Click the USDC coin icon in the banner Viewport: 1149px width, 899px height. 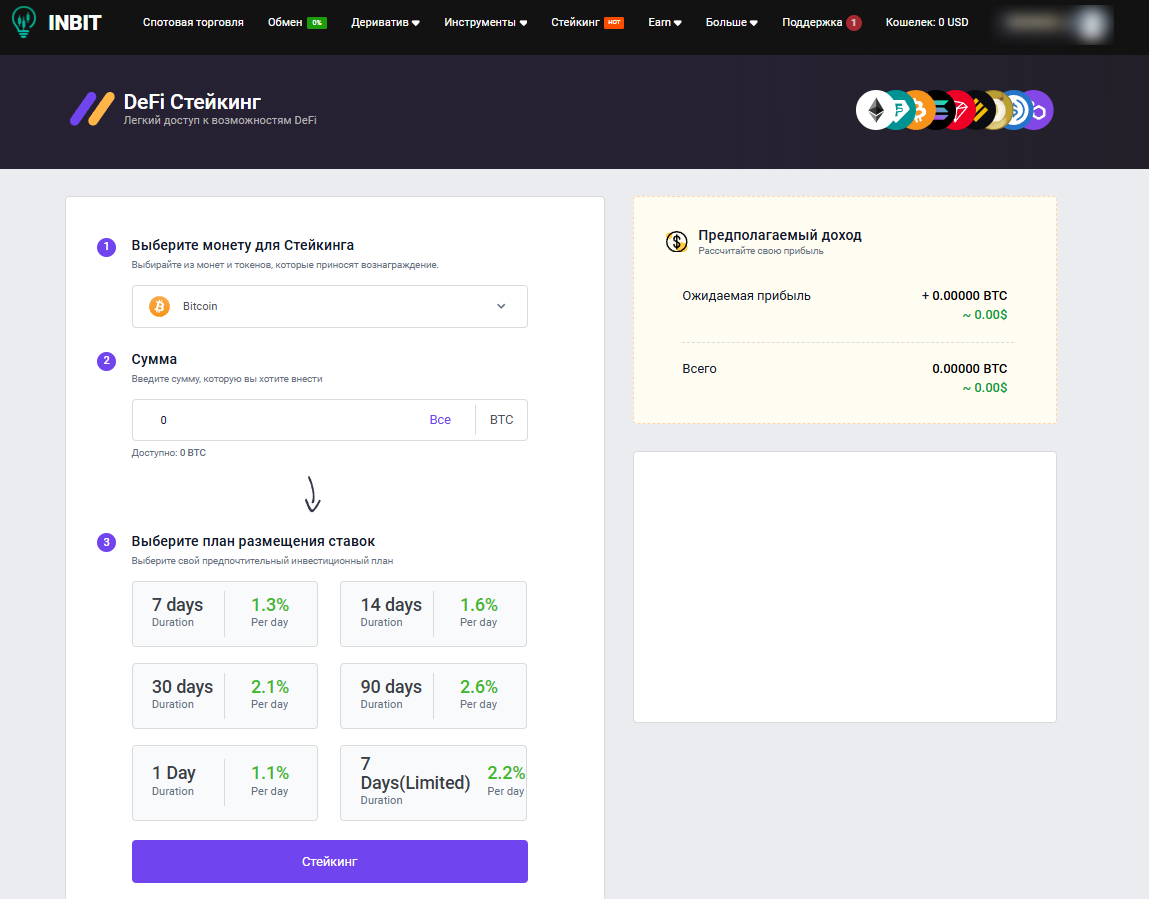[x=1018, y=110]
